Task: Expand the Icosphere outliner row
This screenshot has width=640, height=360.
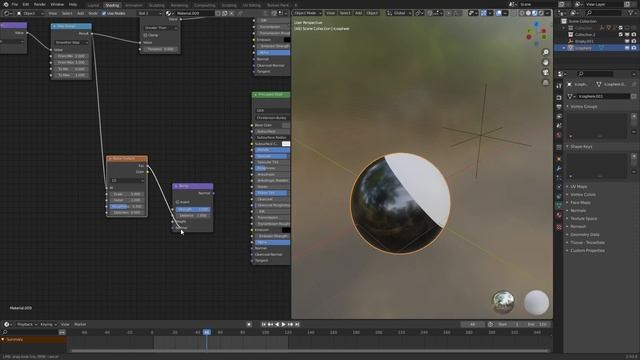Action: click(x=564, y=48)
